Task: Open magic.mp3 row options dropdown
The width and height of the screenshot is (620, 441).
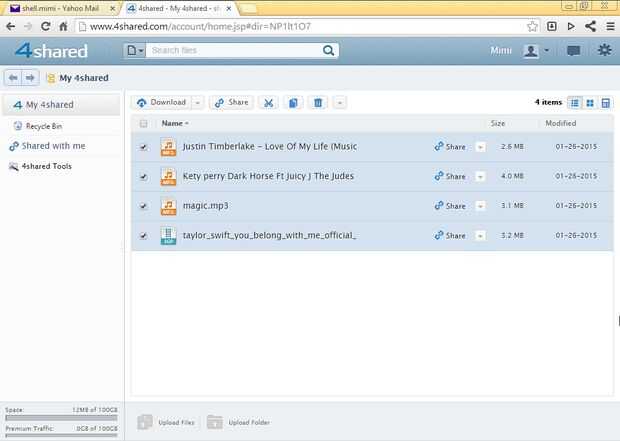Action: (480, 206)
